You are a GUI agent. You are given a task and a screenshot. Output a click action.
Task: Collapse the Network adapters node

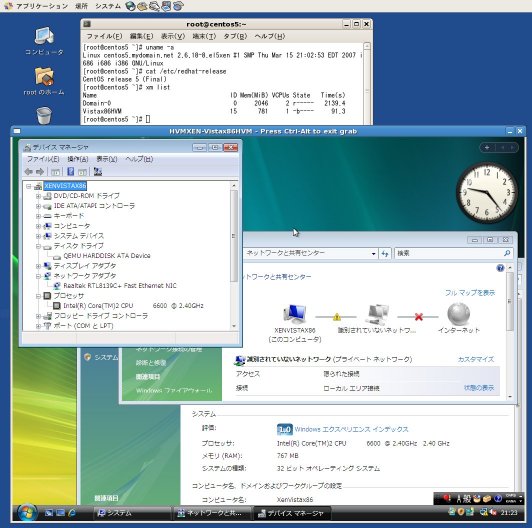pos(38,276)
